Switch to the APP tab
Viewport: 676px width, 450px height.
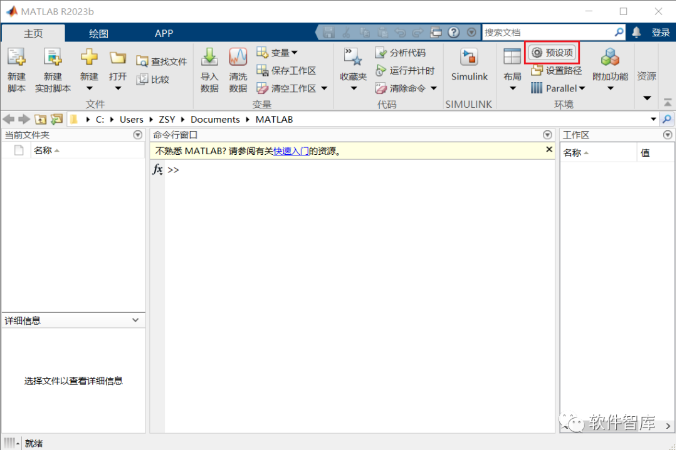coord(164,33)
